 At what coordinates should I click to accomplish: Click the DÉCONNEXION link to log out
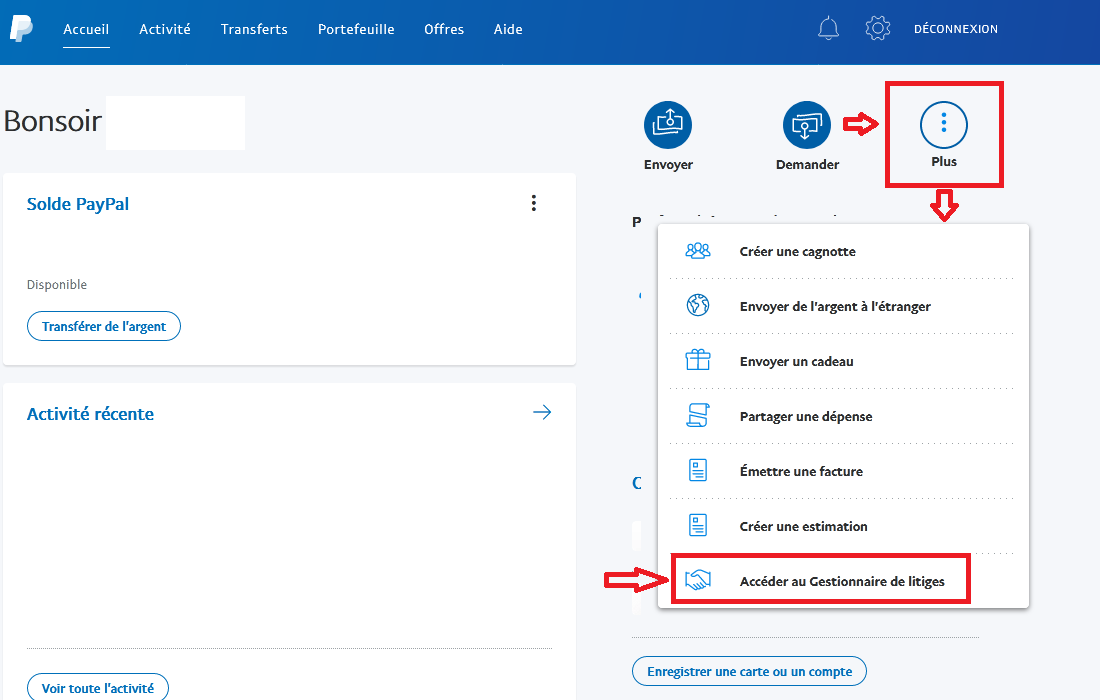(x=955, y=29)
